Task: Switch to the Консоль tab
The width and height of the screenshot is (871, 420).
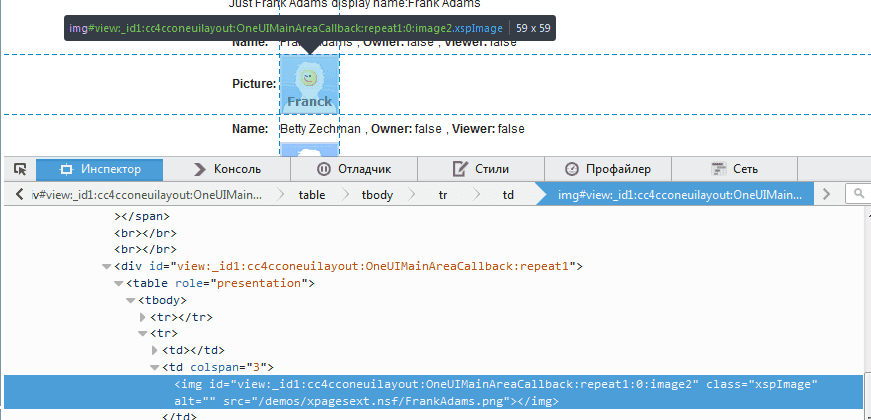Action: pyautogui.click(x=228, y=169)
